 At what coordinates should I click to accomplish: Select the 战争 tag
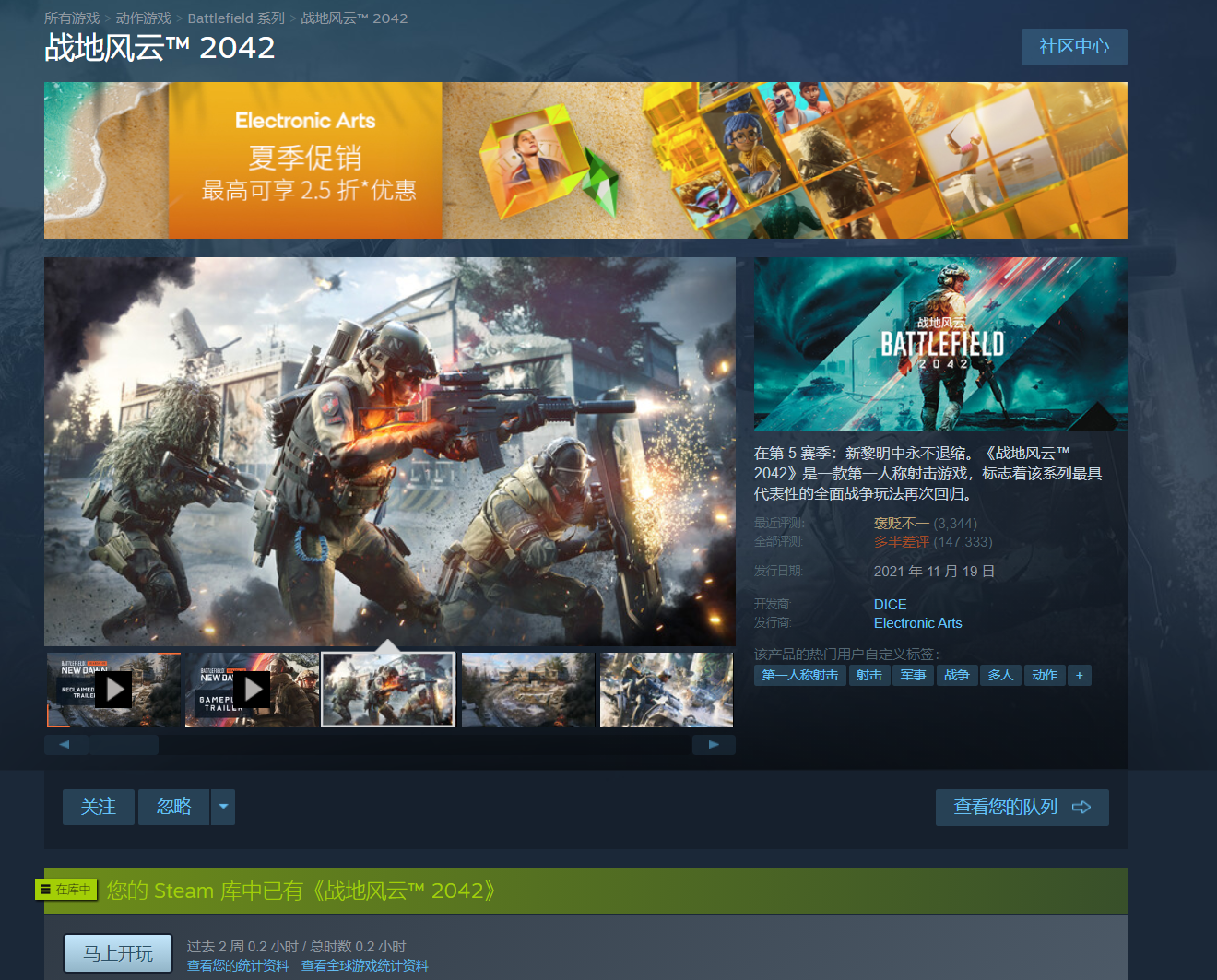957,676
